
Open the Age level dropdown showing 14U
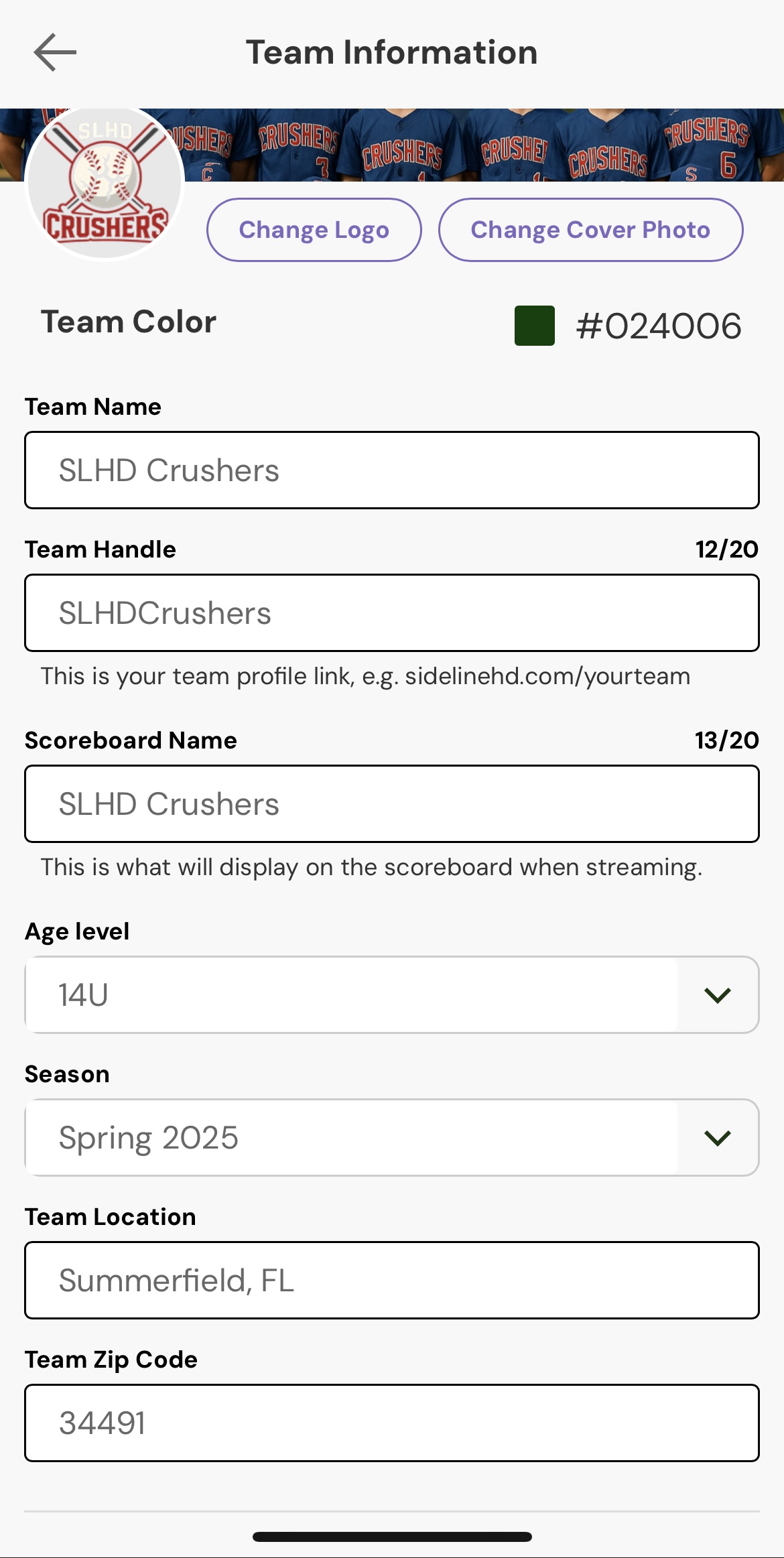(351, 994)
